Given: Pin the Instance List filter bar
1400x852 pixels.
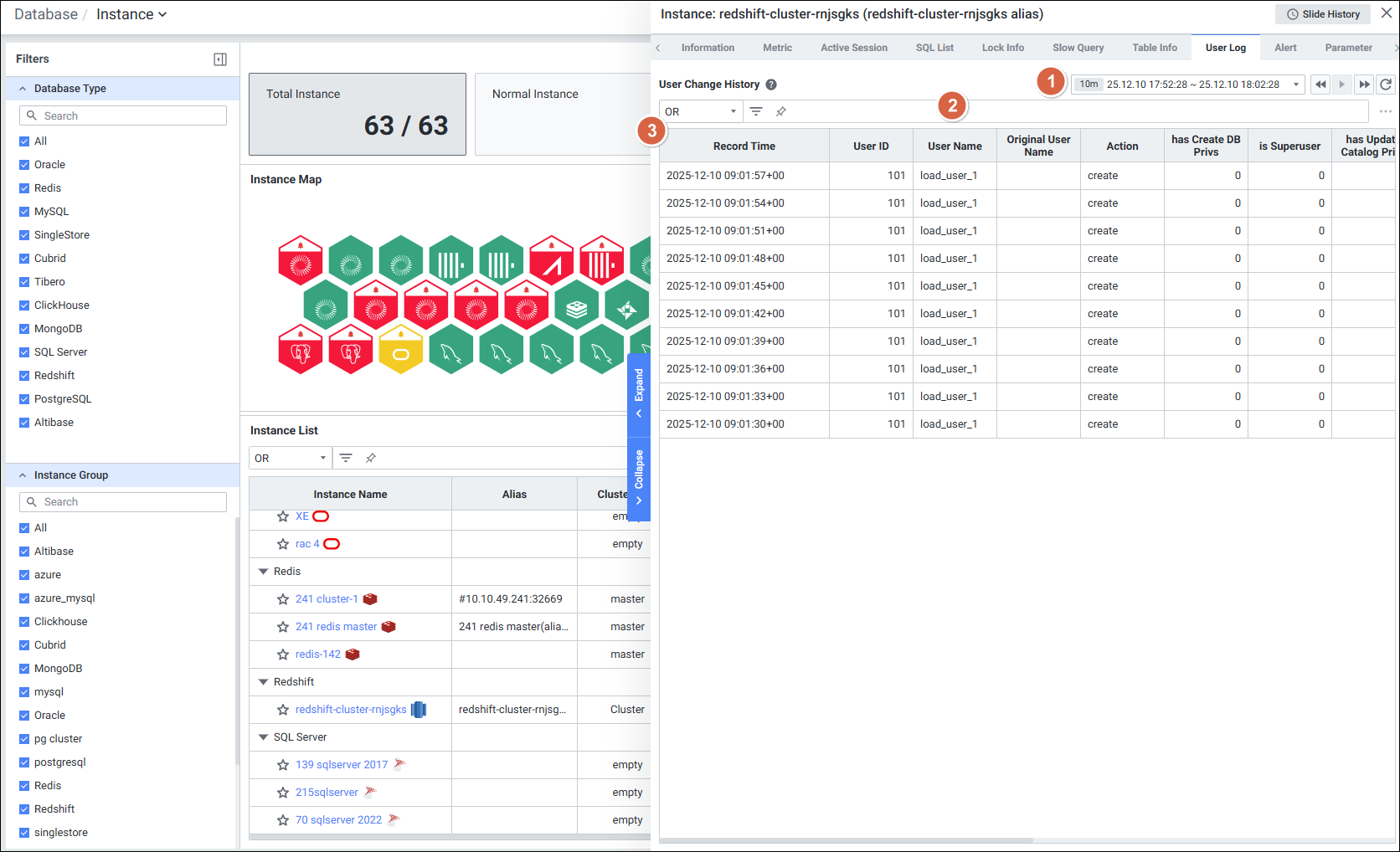Looking at the screenshot, I should coord(371,458).
